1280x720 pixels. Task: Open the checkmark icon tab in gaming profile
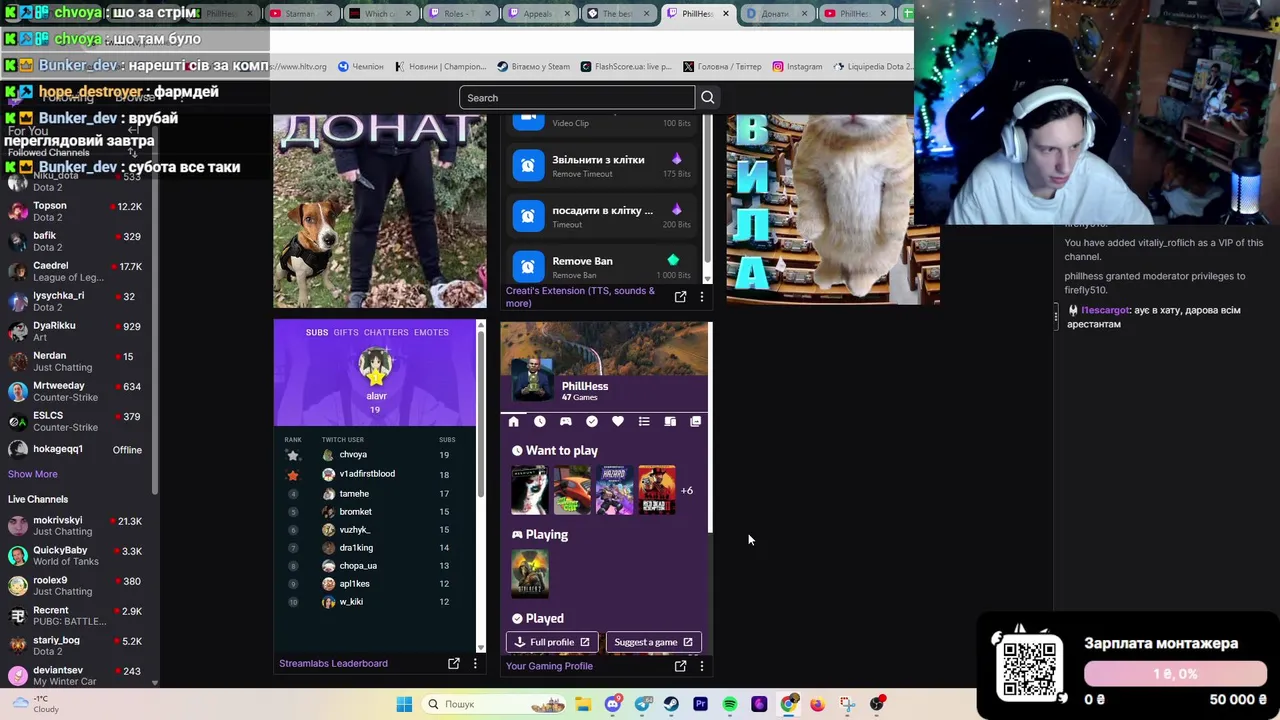[x=592, y=422]
